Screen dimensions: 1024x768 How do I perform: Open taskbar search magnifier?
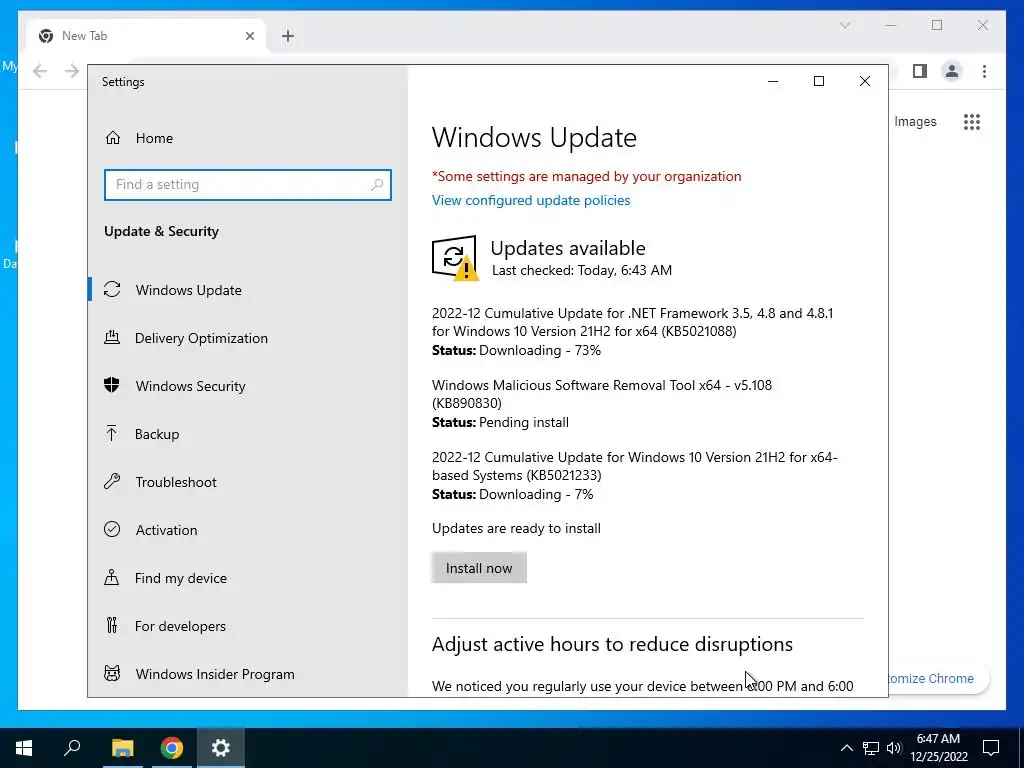pos(72,748)
